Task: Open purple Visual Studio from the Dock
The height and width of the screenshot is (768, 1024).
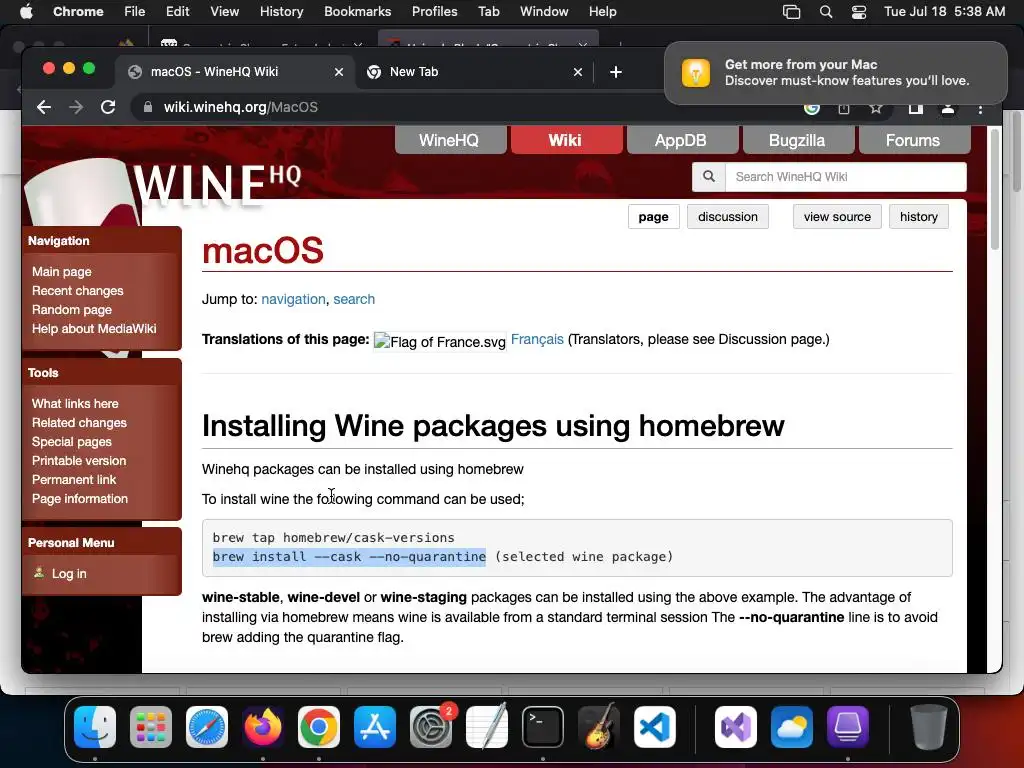Action: [x=736, y=727]
